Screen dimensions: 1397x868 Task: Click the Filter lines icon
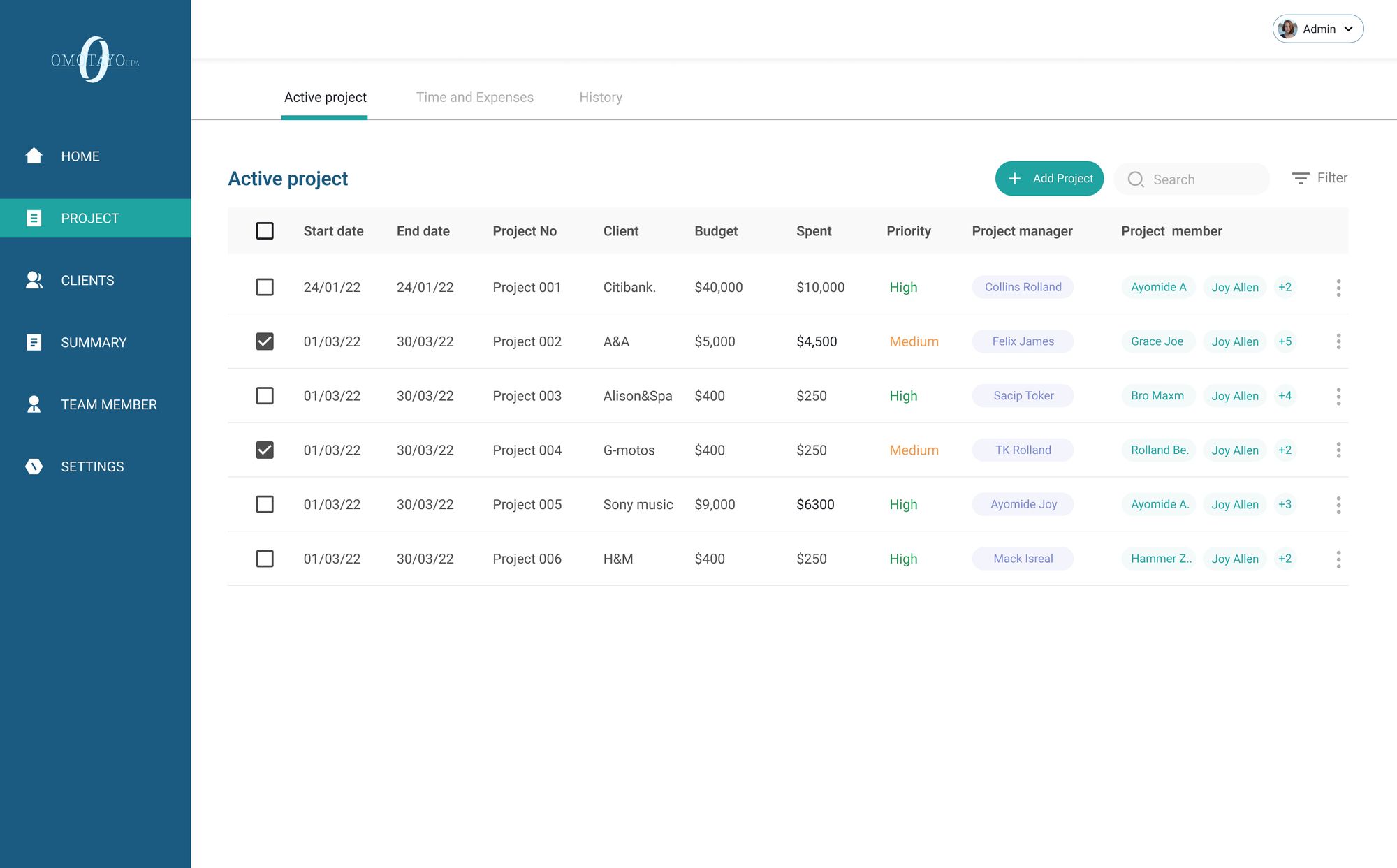tap(1300, 179)
